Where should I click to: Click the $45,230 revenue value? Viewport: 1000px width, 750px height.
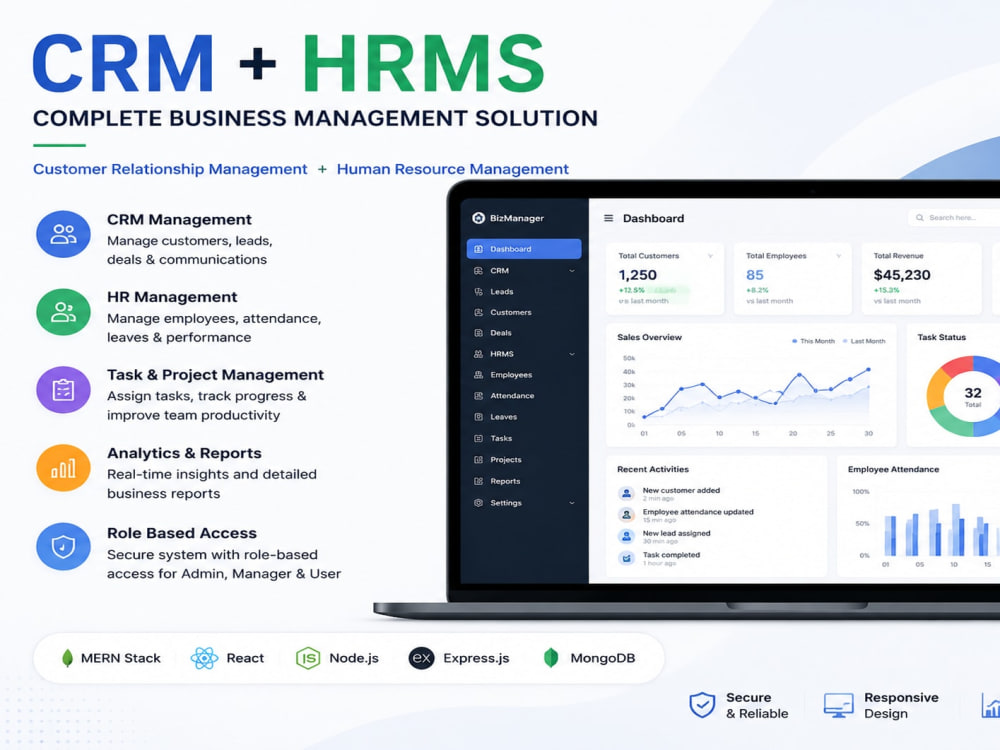point(902,275)
